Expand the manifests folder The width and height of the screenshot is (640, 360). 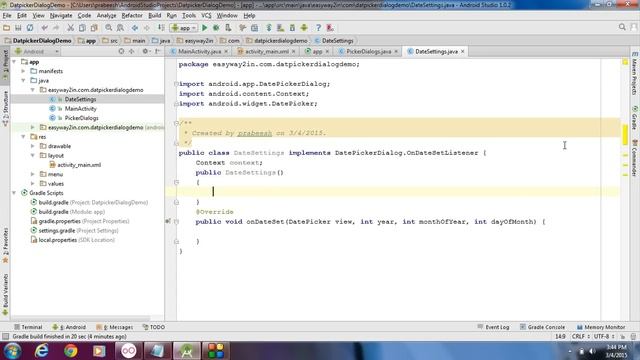(24, 71)
